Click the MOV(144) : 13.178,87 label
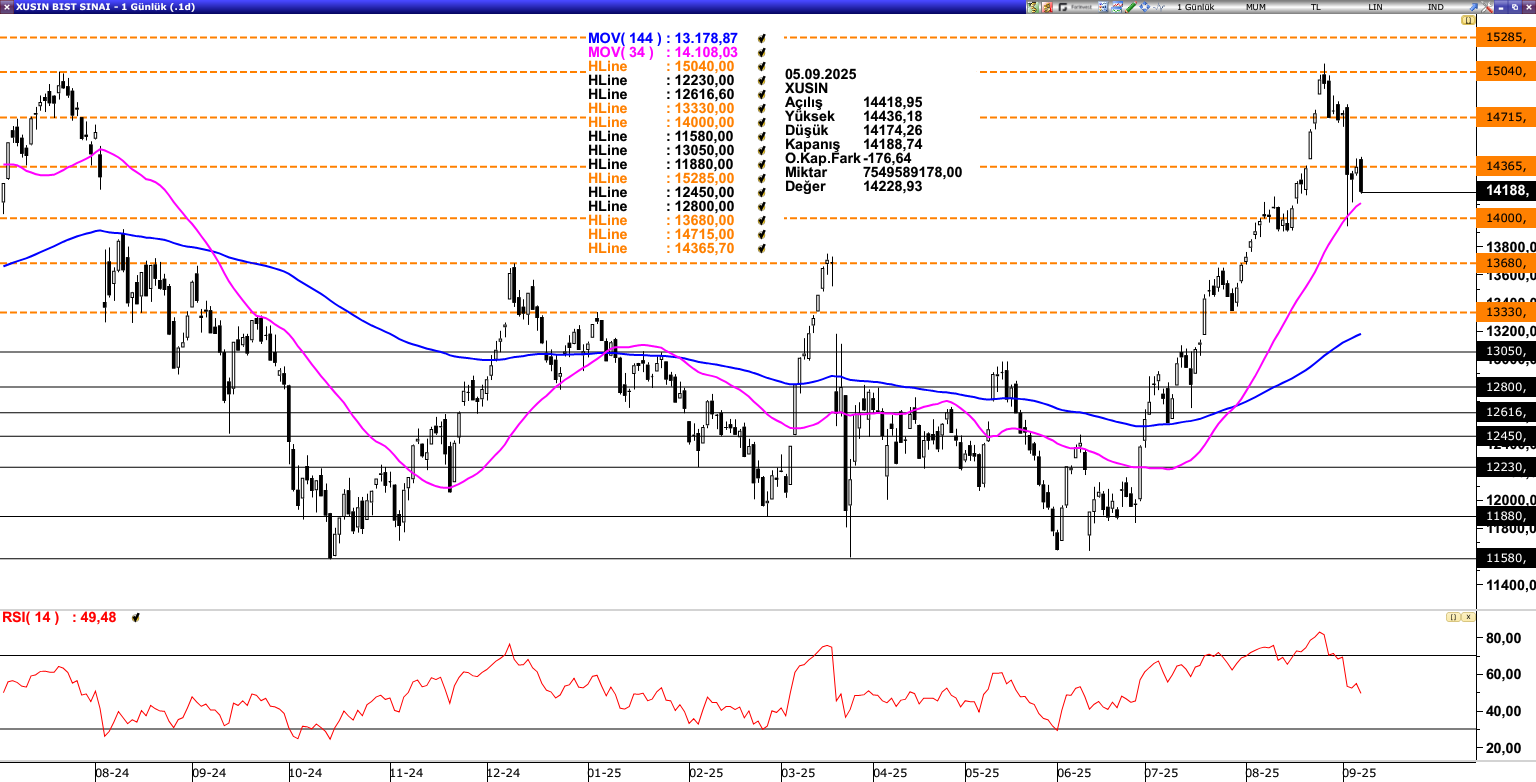1536x782 pixels. tap(663, 38)
